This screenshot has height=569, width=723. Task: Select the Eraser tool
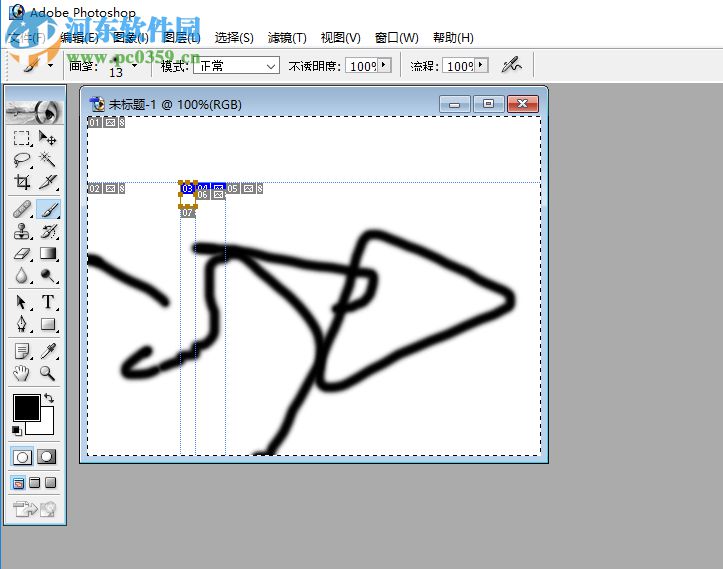pos(22,254)
